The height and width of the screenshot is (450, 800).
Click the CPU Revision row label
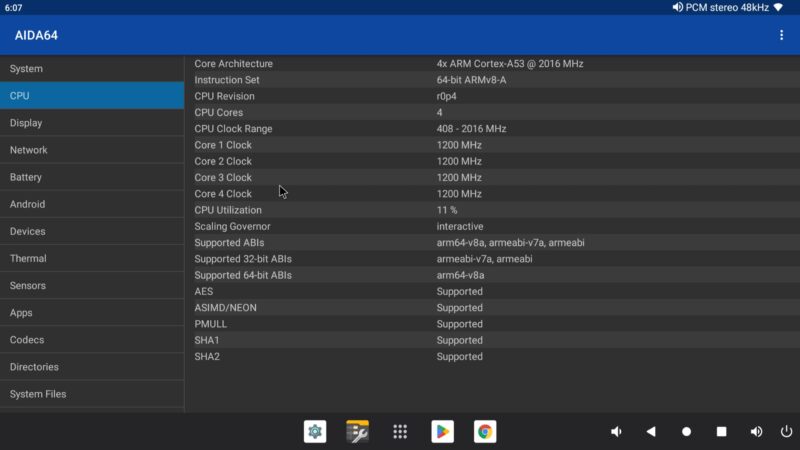[x=224, y=96]
